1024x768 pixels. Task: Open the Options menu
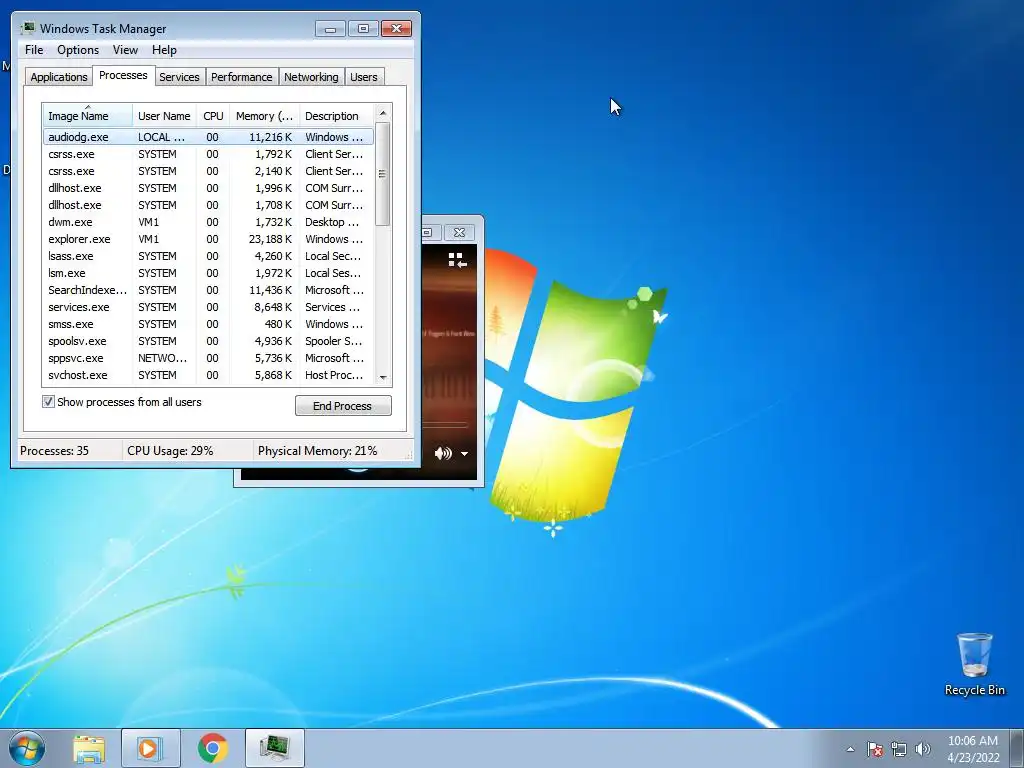pyautogui.click(x=78, y=50)
